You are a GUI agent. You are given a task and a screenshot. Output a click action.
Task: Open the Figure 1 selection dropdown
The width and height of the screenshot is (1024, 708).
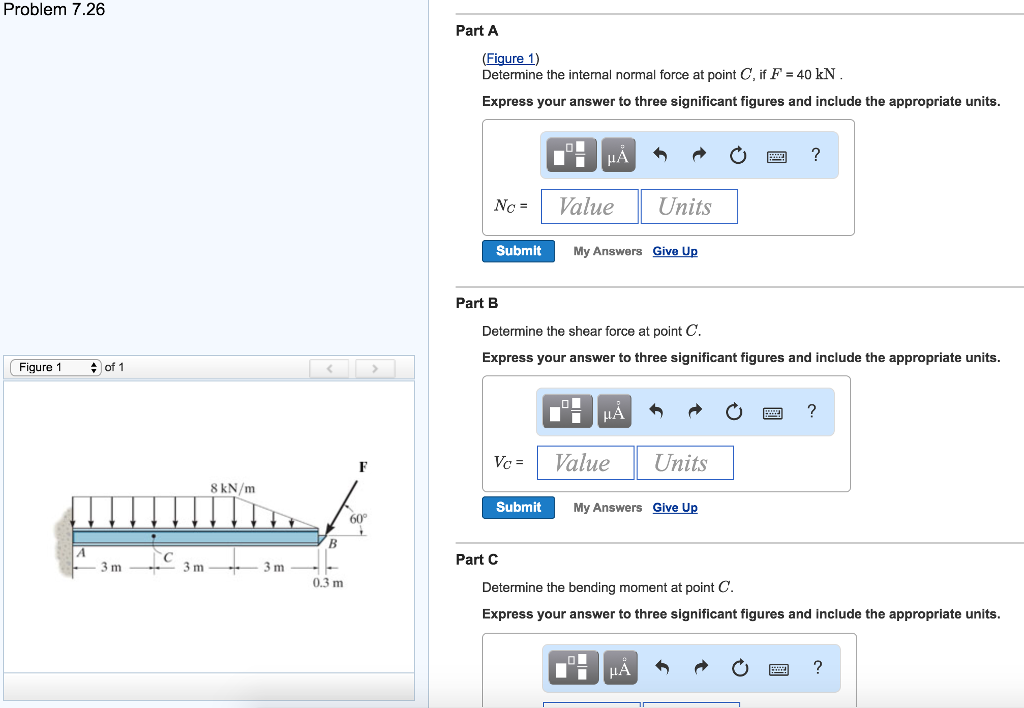(x=52, y=366)
